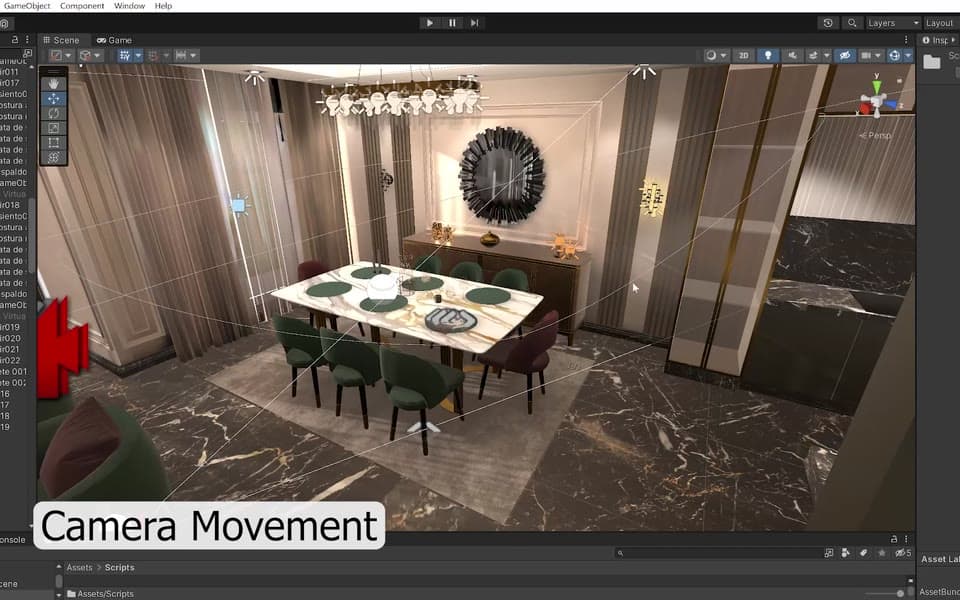
Task: Toggle hidden packages count icon
Action: [x=903, y=553]
